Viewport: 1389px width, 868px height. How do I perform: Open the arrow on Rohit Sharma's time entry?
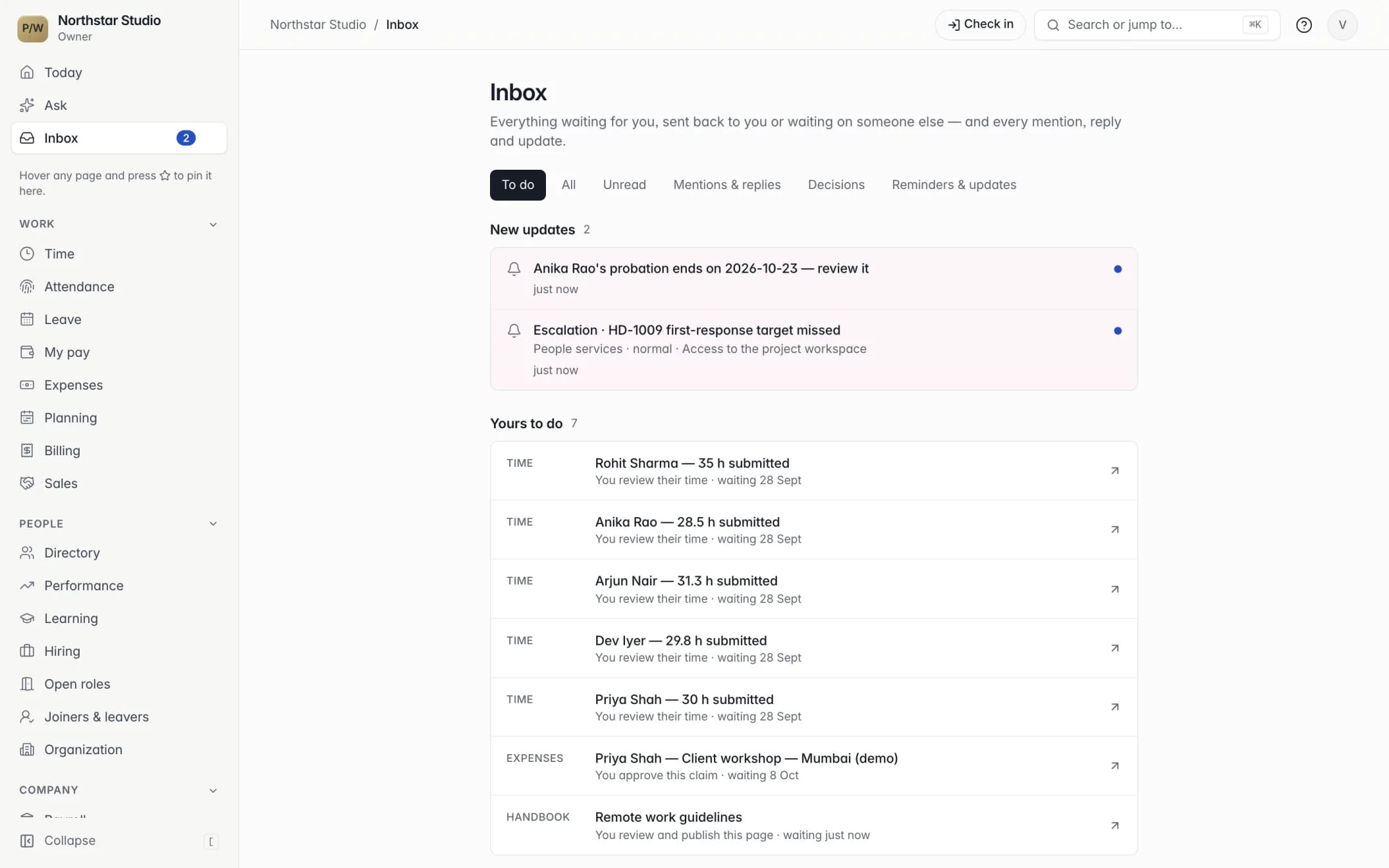click(1115, 471)
